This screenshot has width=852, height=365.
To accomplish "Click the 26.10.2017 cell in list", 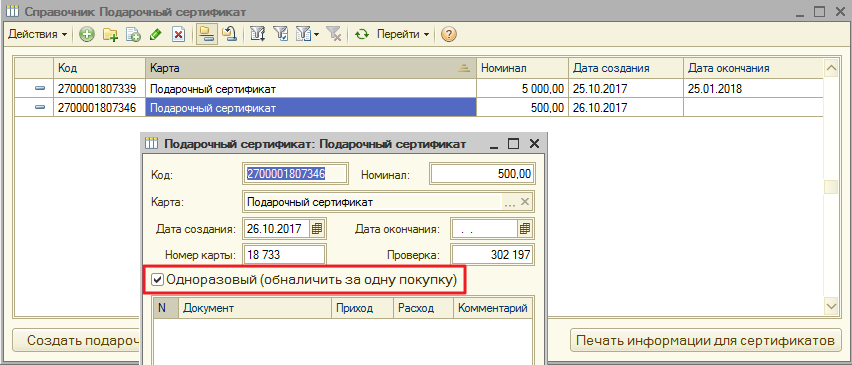I will pyautogui.click(x=625, y=108).
